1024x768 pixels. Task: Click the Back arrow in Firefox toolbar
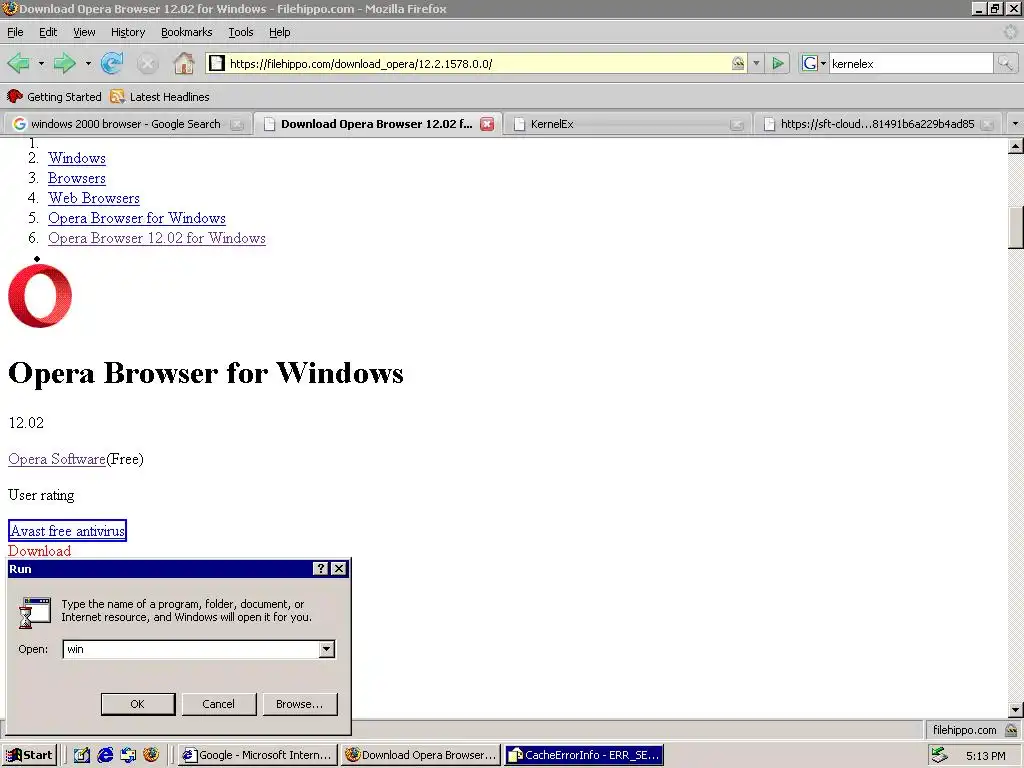click(x=18, y=63)
